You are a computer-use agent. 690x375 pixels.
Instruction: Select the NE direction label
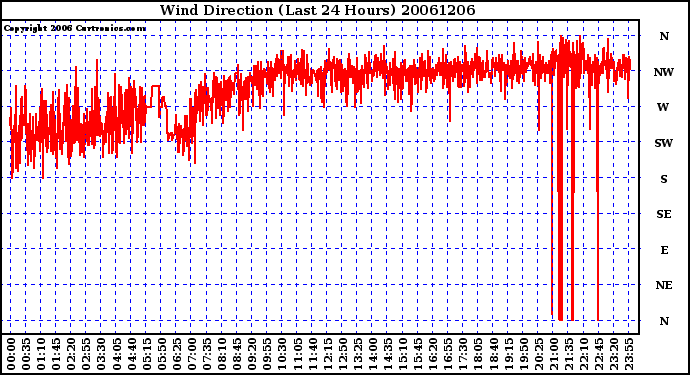664,286
